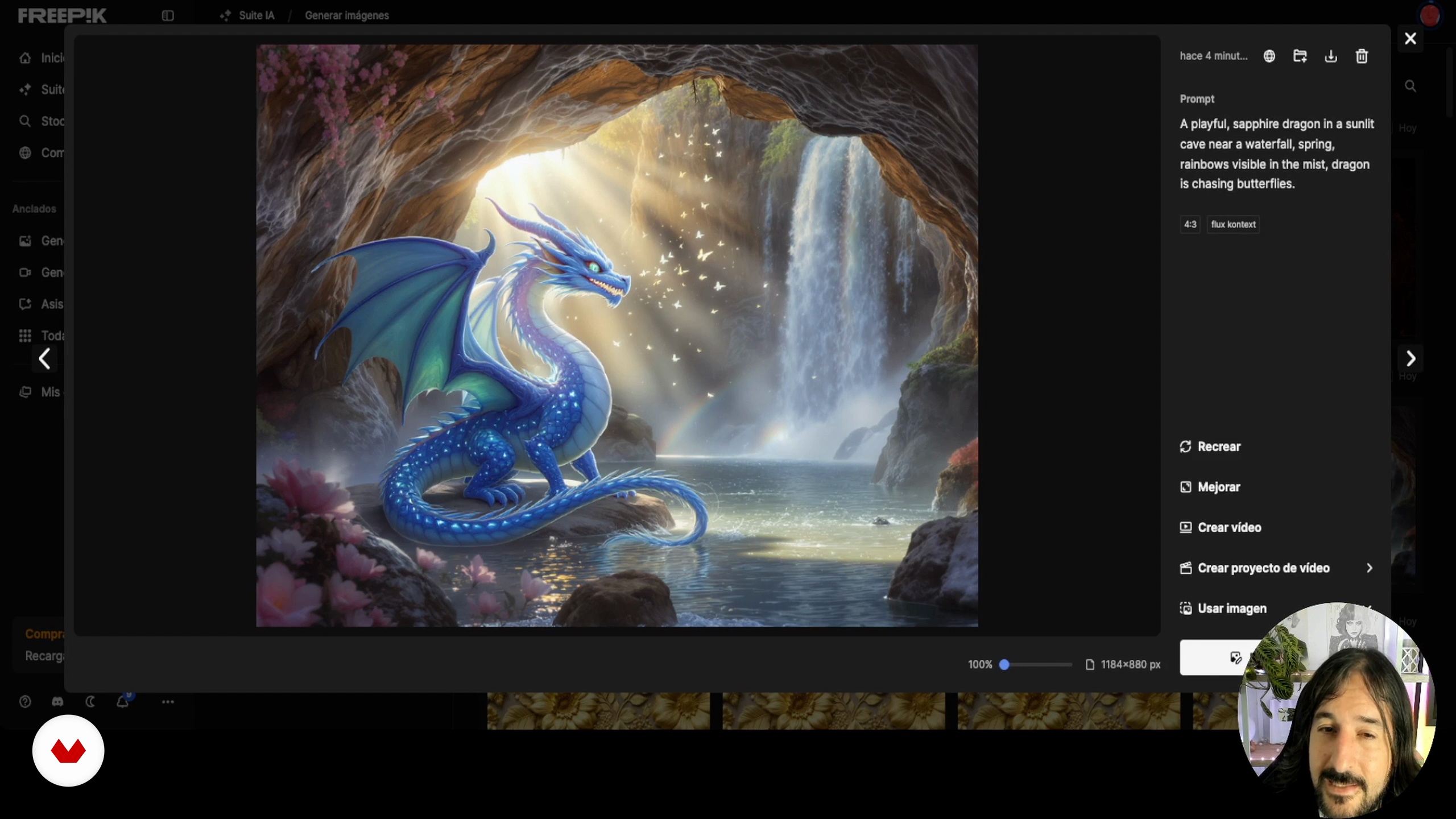
Task: Expand Crear proyecto de vídeo submenu
Action: [x=1369, y=568]
